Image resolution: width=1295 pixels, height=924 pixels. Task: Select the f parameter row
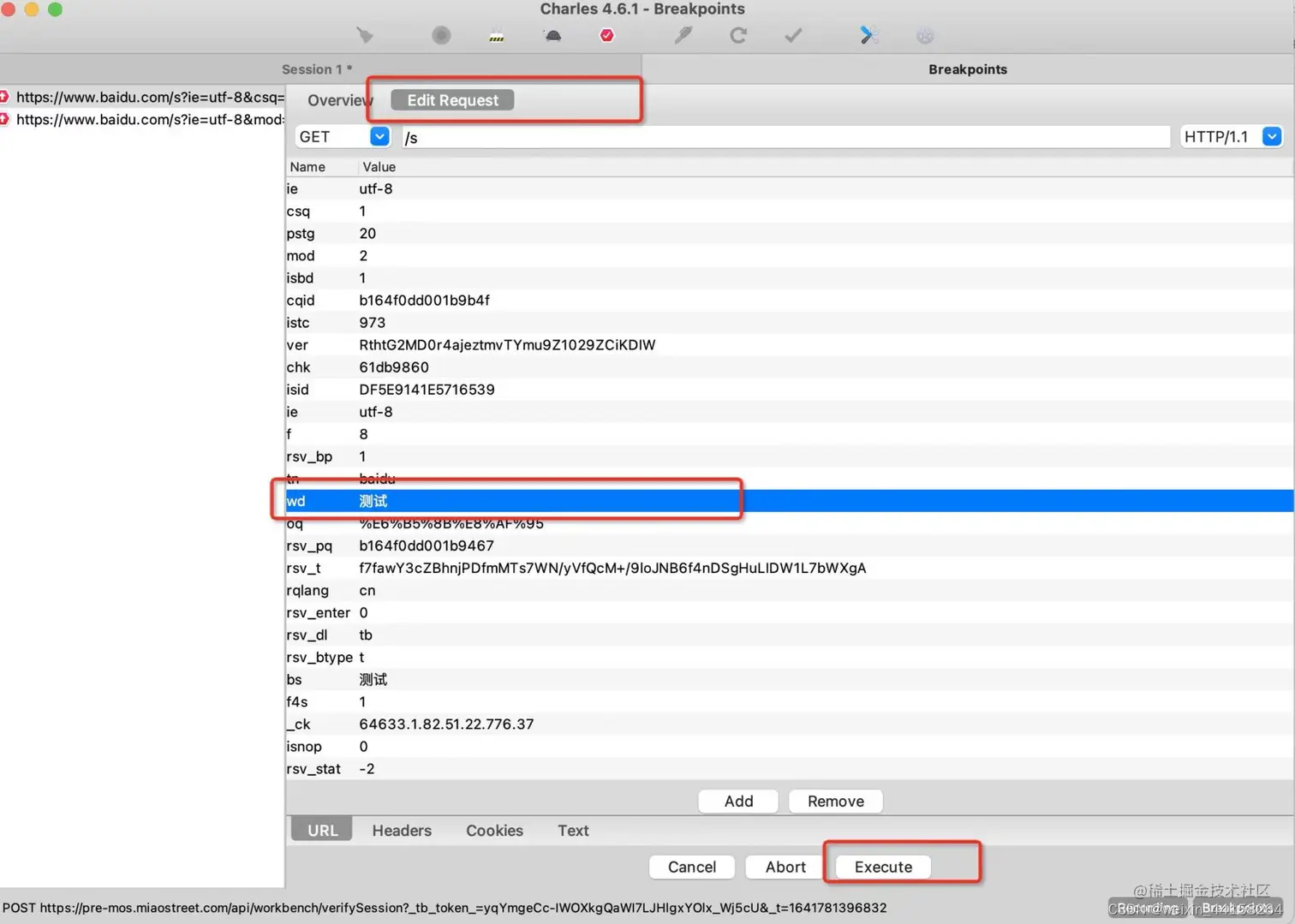tap(790, 434)
